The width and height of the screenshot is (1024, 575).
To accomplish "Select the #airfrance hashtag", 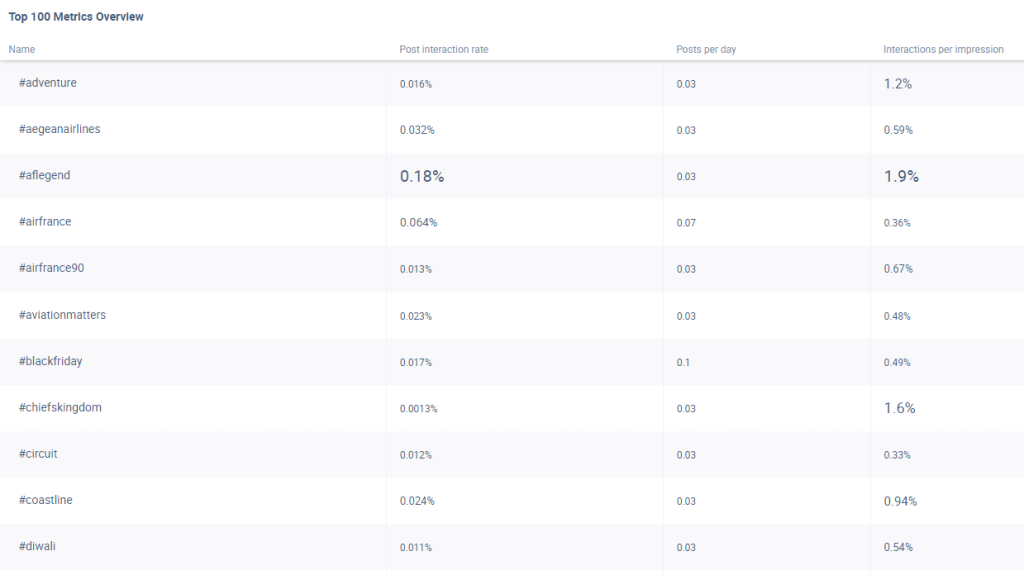I will point(45,222).
